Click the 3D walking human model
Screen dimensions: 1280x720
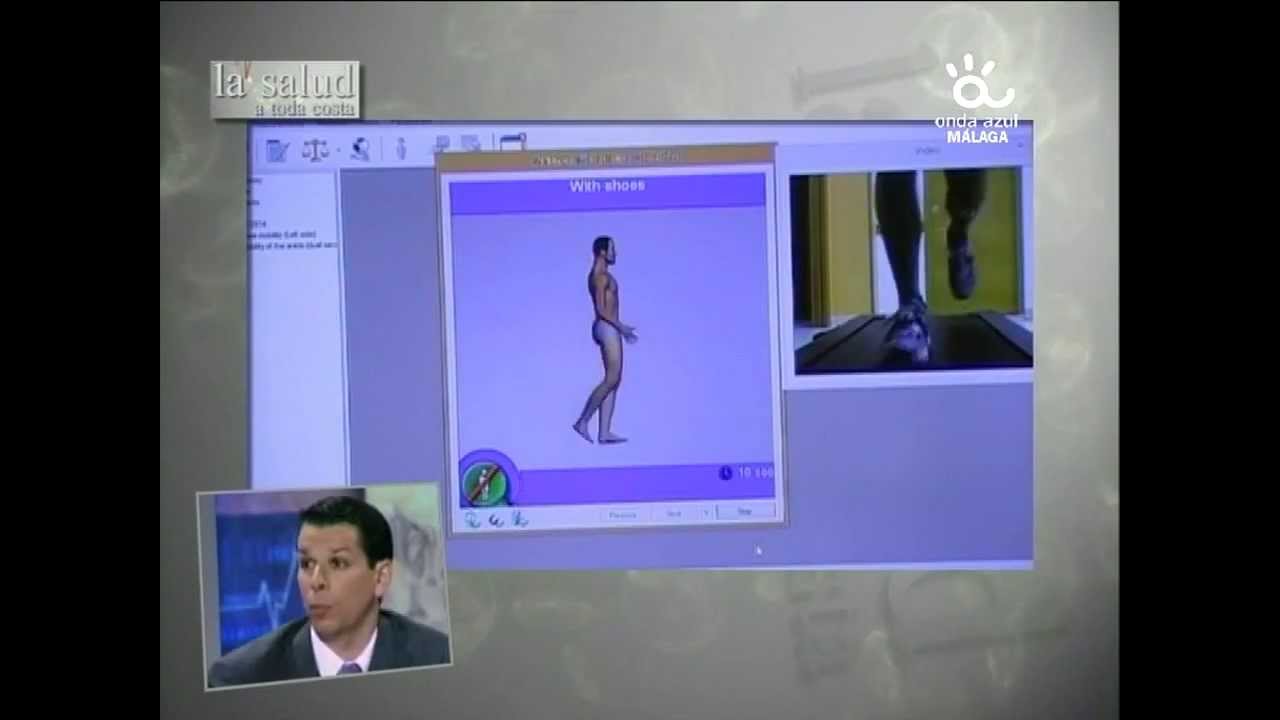[606, 339]
